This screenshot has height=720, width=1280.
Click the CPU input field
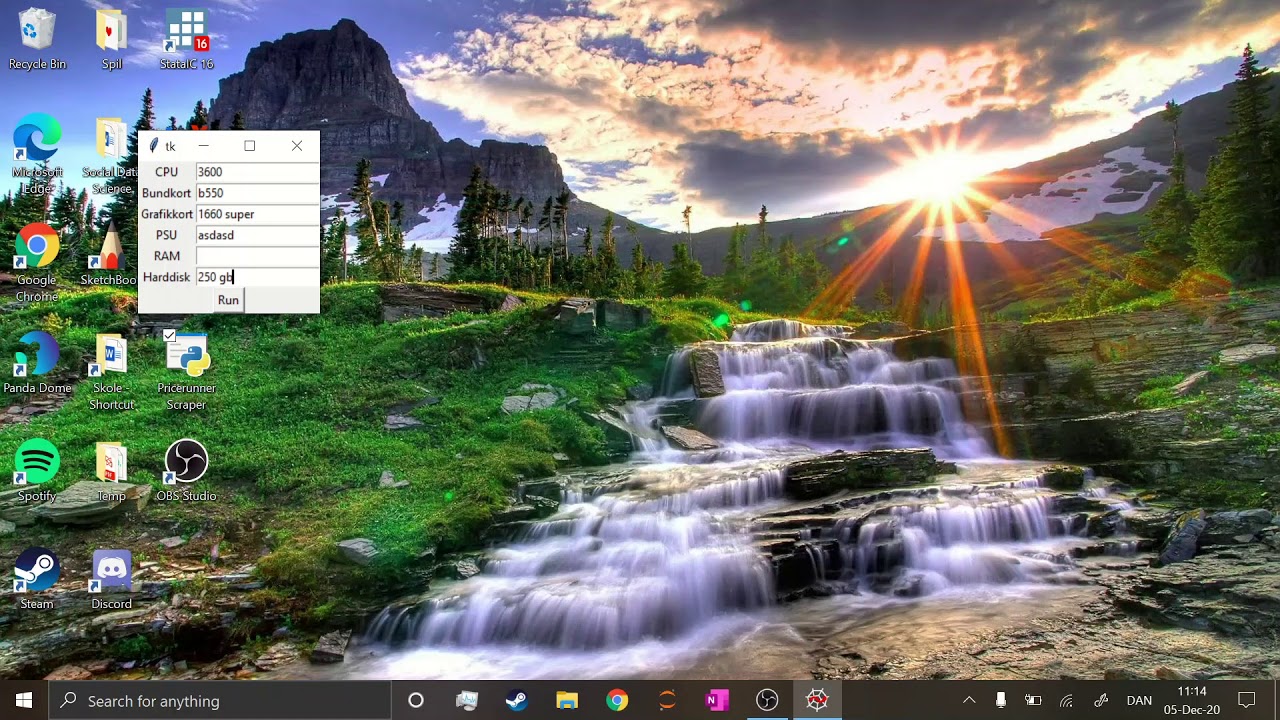257,172
